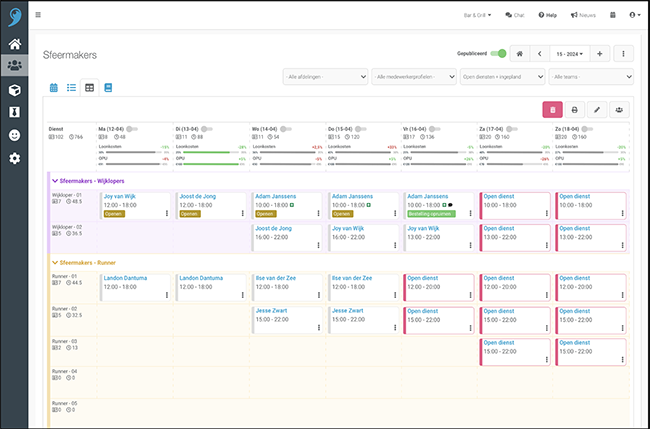650x429 pixels.
Task: Open Chat from the top bar
Action: (x=515, y=16)
